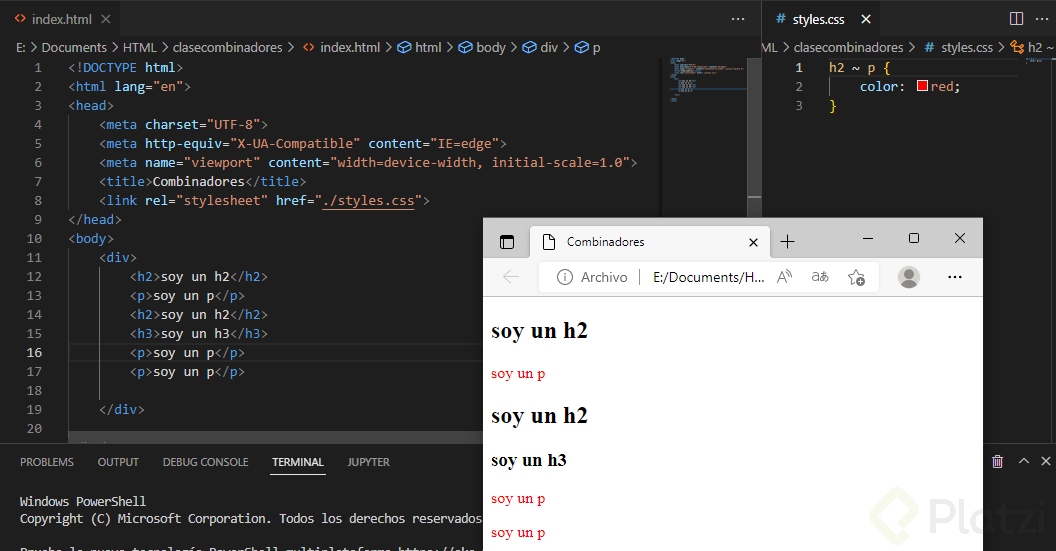
Task: Click the 'soy un h3' heading in the browser
Action: click(x=529, y=460)
